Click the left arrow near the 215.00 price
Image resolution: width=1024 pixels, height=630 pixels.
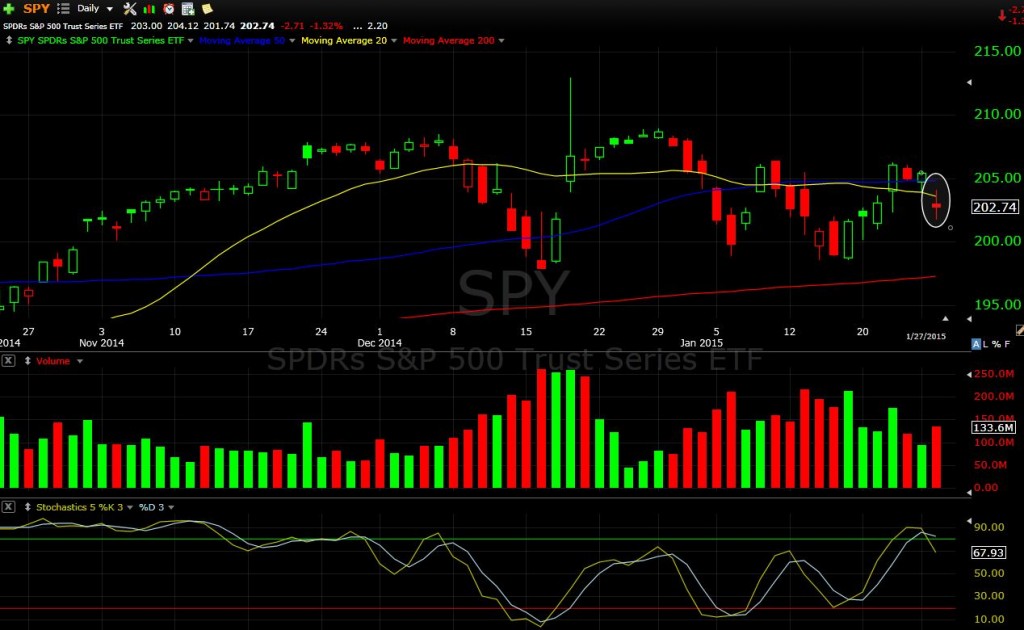pyautogui.click(x=969, y=82)
